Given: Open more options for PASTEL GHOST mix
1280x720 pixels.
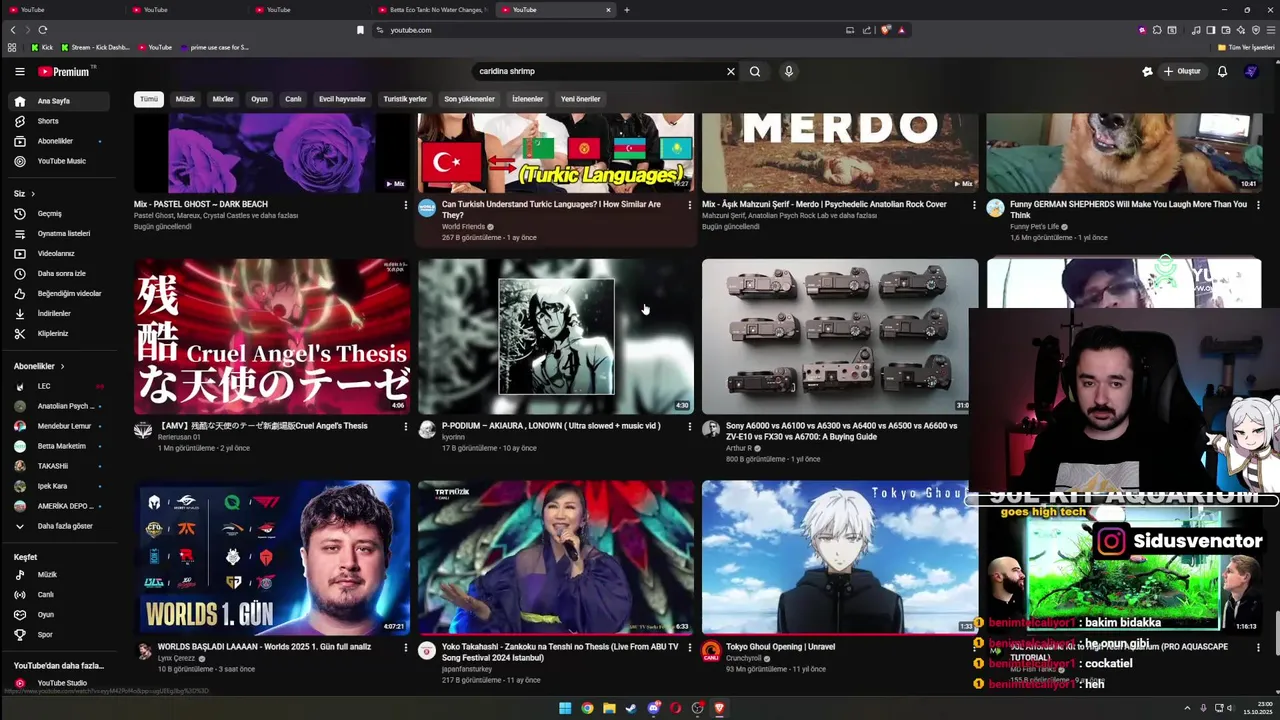Looking at the screenshot, I should (405, 205).
